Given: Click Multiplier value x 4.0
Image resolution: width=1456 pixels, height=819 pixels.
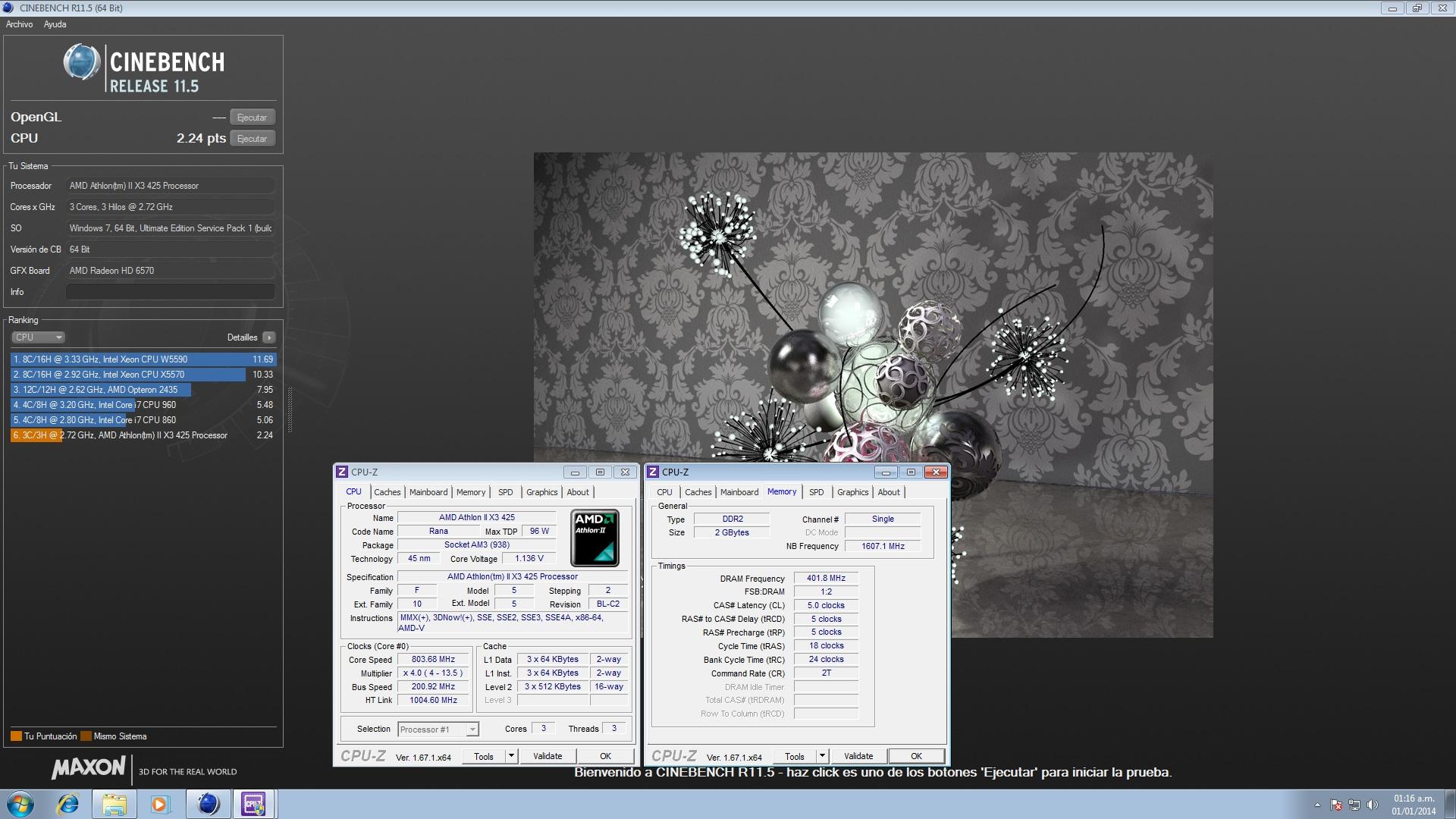Looking at the screenshot, I should (x=433, y=673).
